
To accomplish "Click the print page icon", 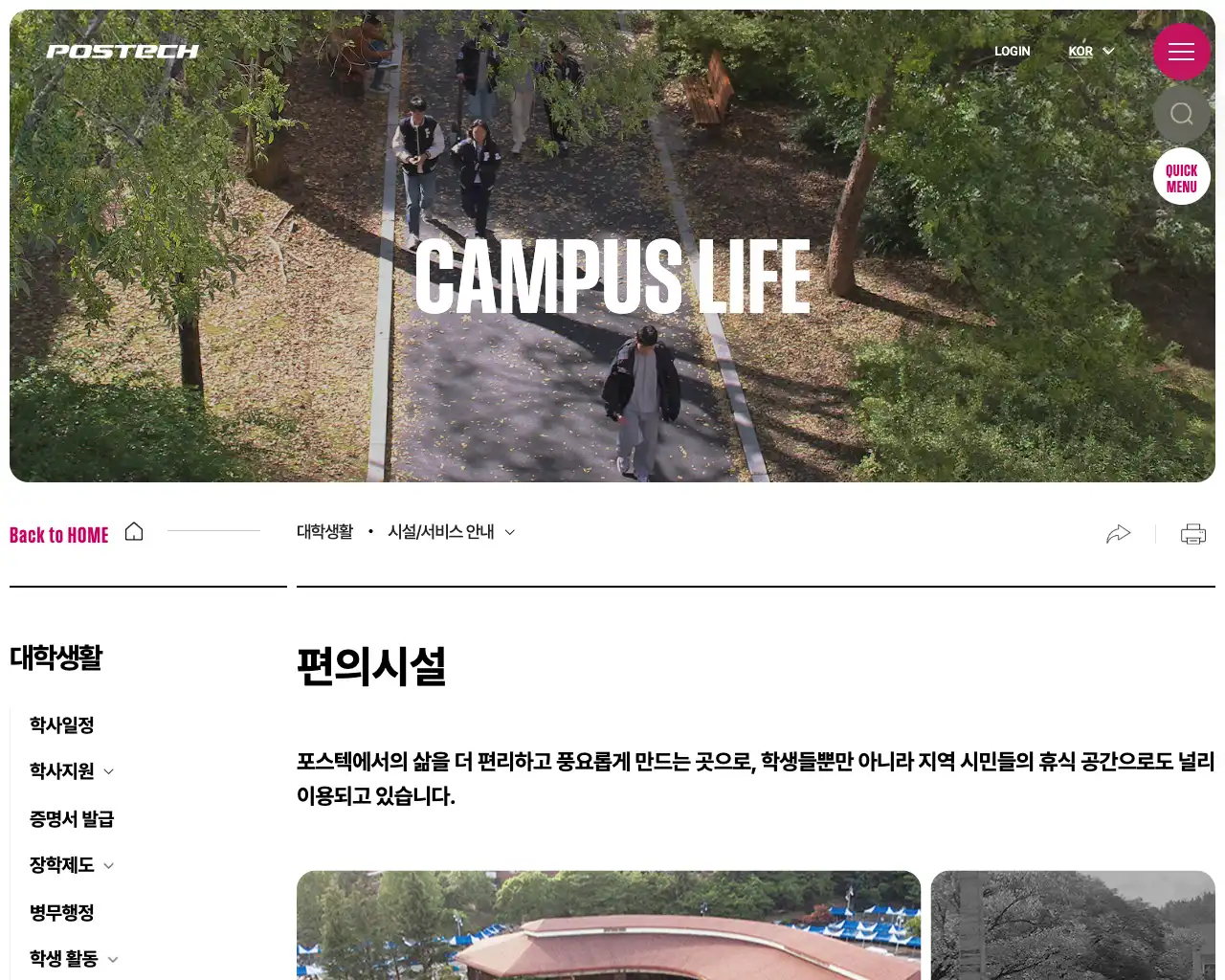I will 1193,534.
